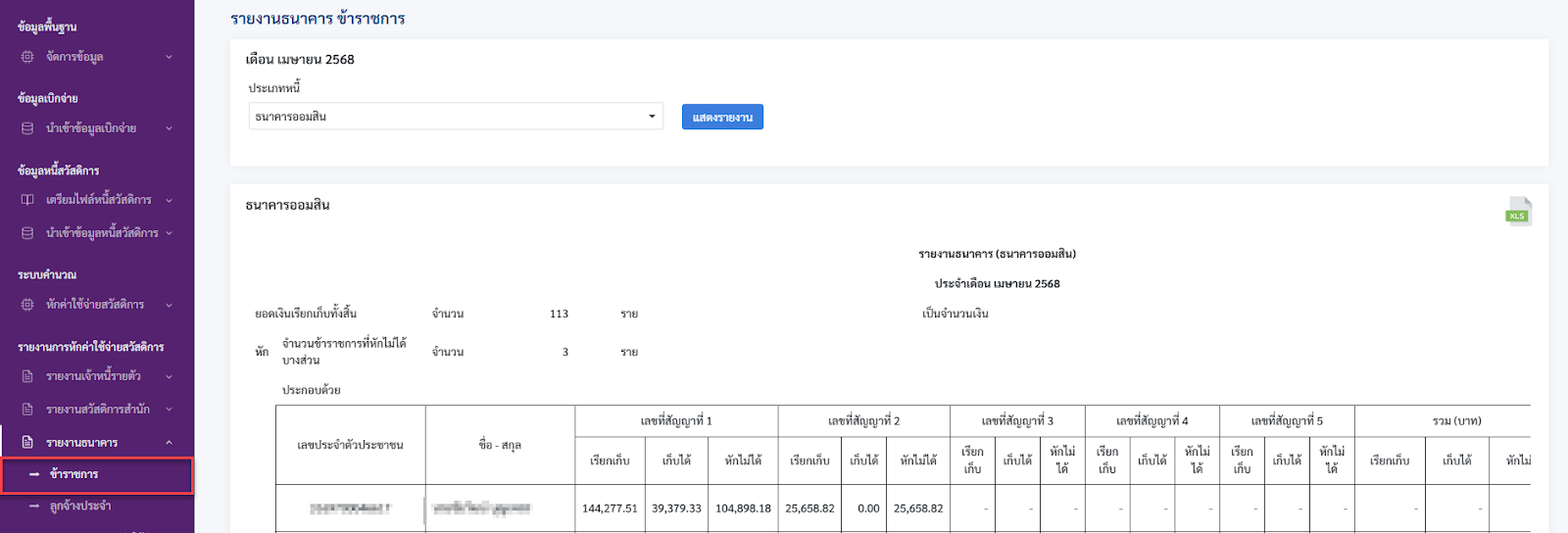Expand the รายงานเจ้าหนี้รายตัว chevron

tap(169, 376)
